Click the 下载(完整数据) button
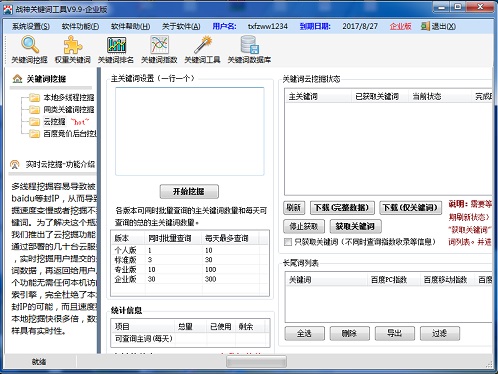498x374 pixels. tap(342, 208)
